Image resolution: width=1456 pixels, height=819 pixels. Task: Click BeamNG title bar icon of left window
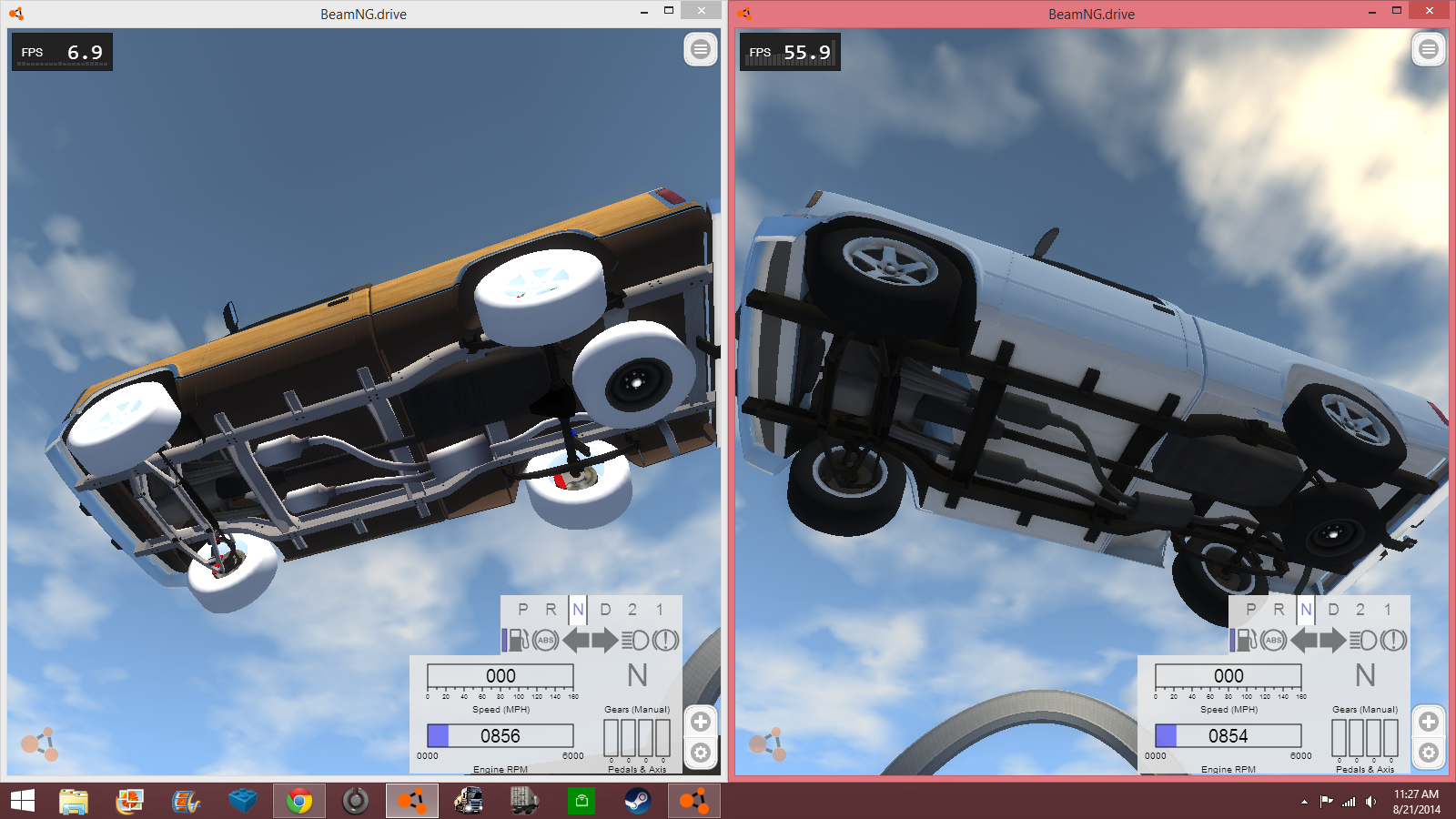(x=16, y=14)
